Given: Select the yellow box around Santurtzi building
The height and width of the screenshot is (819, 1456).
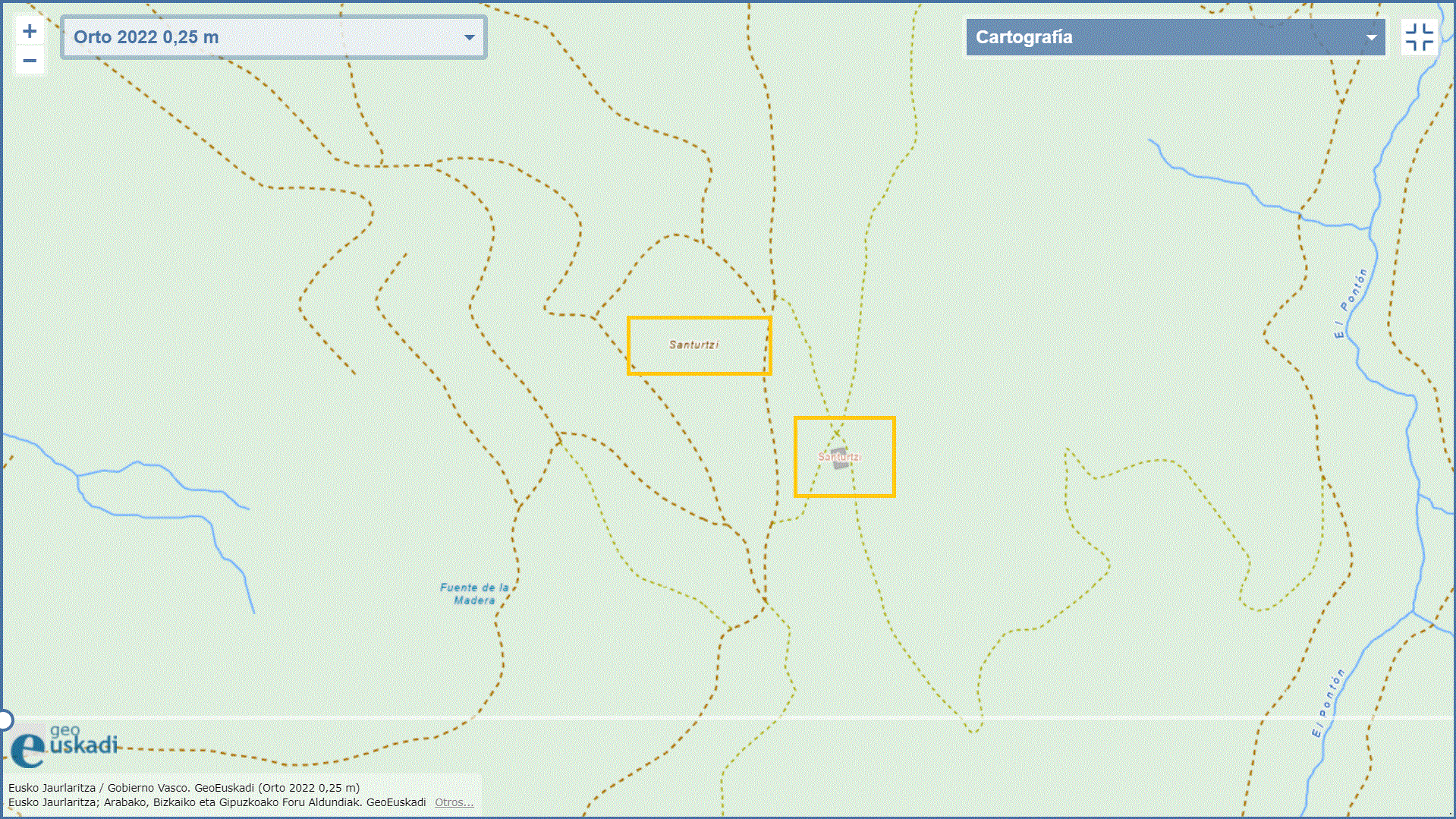Looking at the screenshot, I should click(844, 418).
